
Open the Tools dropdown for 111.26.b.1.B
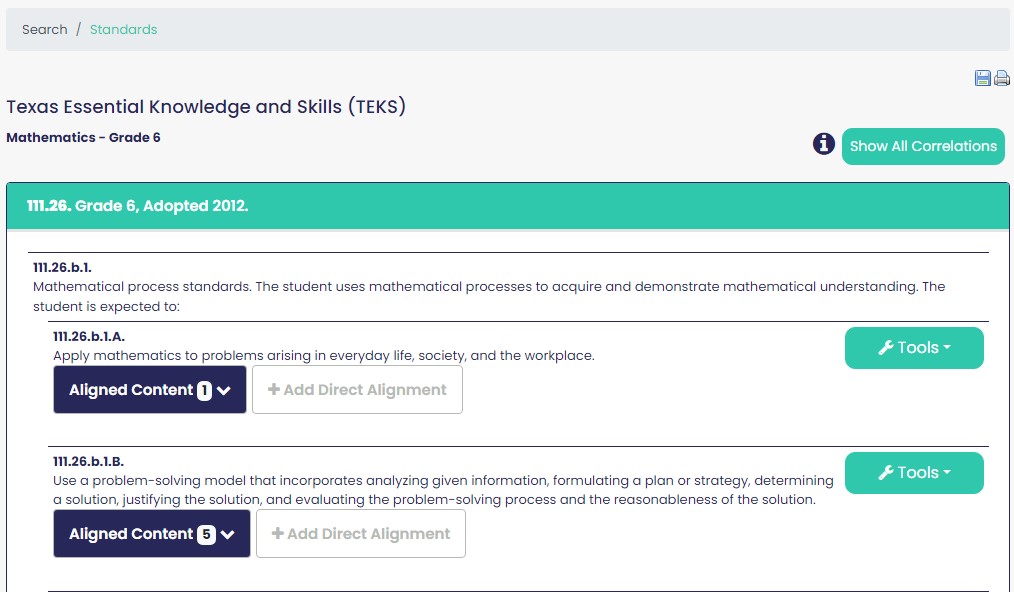914,473
